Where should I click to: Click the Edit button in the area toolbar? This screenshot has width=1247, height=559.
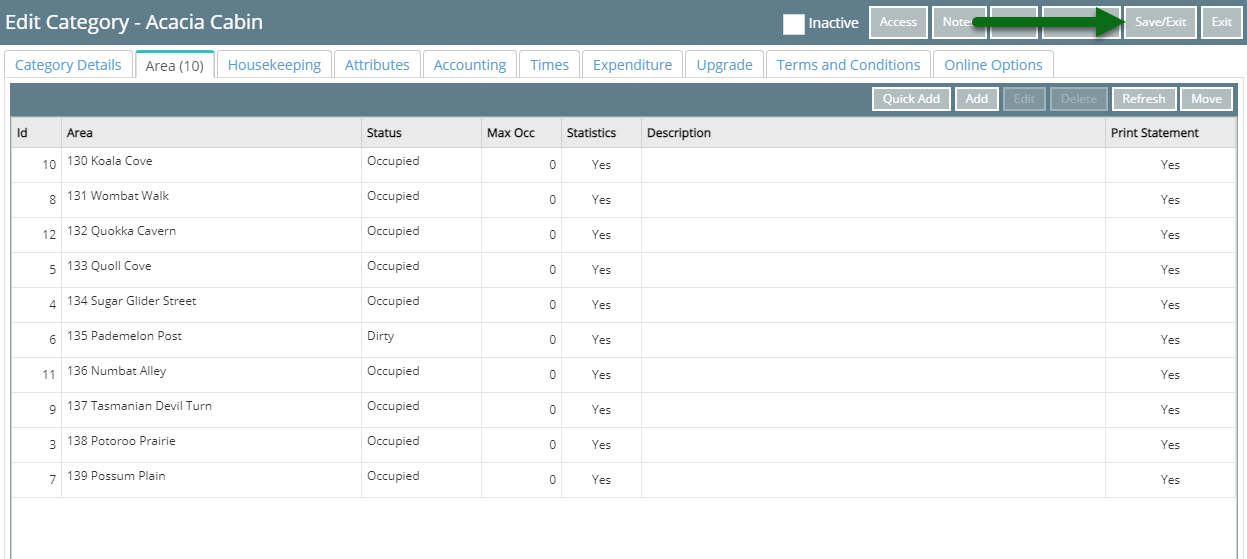pos(1024,99)
